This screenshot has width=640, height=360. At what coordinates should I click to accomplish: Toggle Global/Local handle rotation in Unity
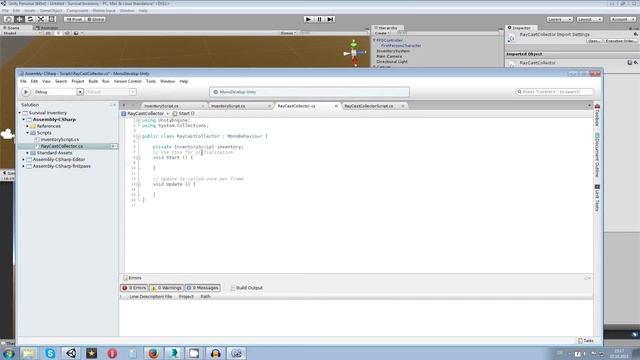(96, 19)
